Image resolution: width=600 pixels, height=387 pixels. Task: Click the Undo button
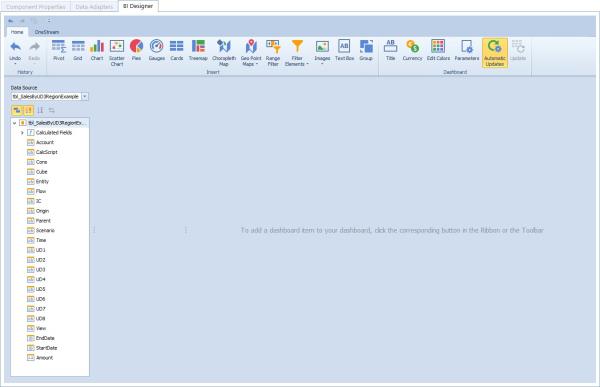click(15, 52)
